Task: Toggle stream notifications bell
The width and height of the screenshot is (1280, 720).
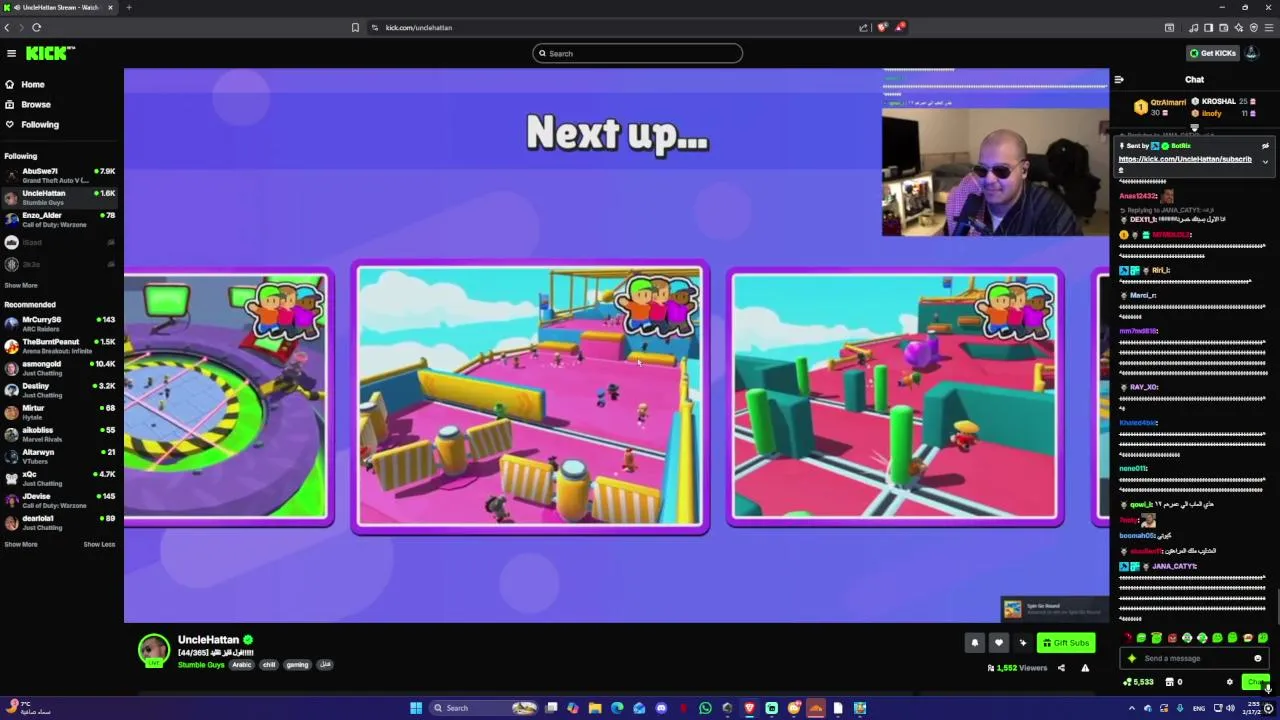Action: coord(975,643)
